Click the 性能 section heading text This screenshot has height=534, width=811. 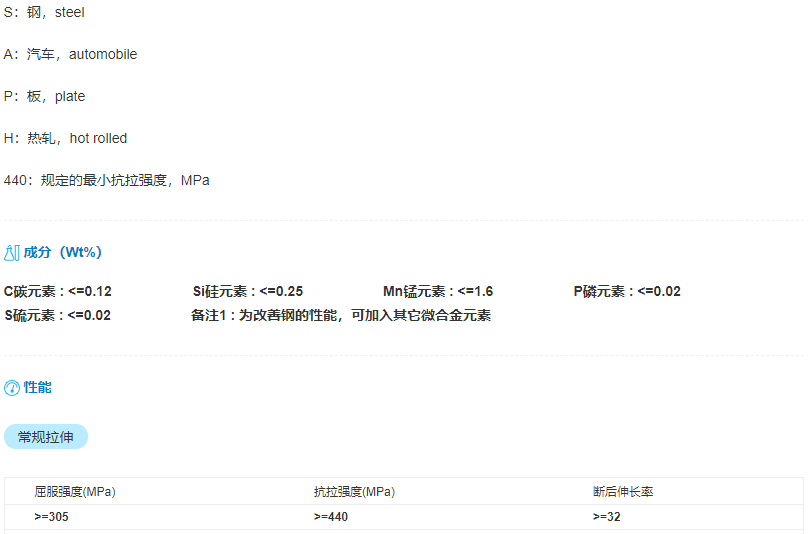click(x=38, y=387)
